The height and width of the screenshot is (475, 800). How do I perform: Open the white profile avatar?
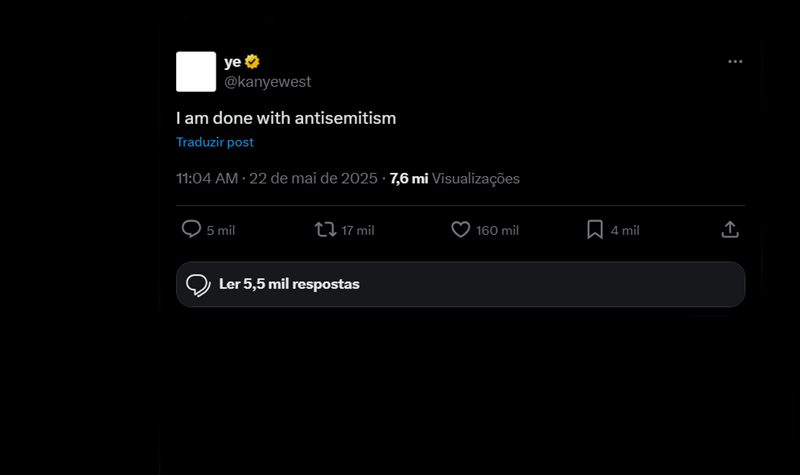tap(196, 71)
